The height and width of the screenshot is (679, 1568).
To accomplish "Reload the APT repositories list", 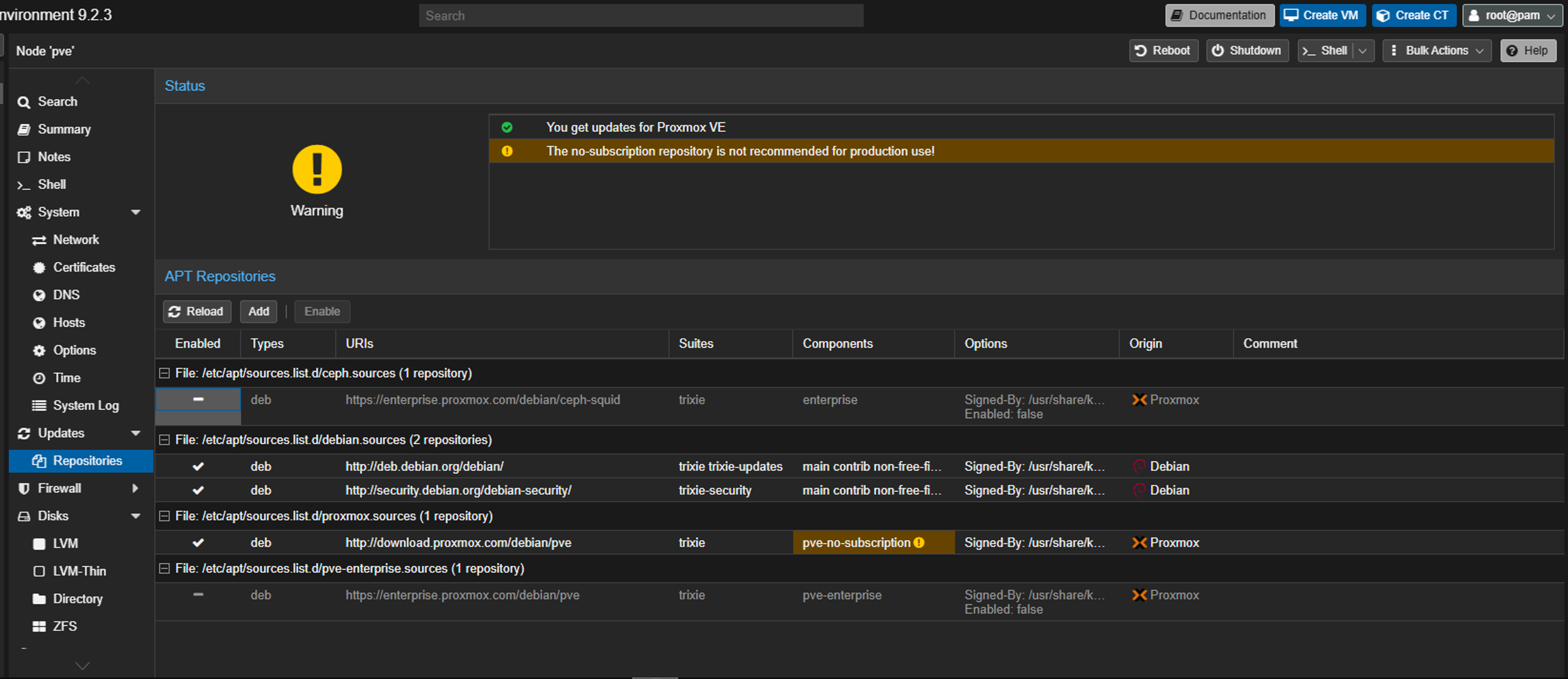I will [x=196, y=311].
